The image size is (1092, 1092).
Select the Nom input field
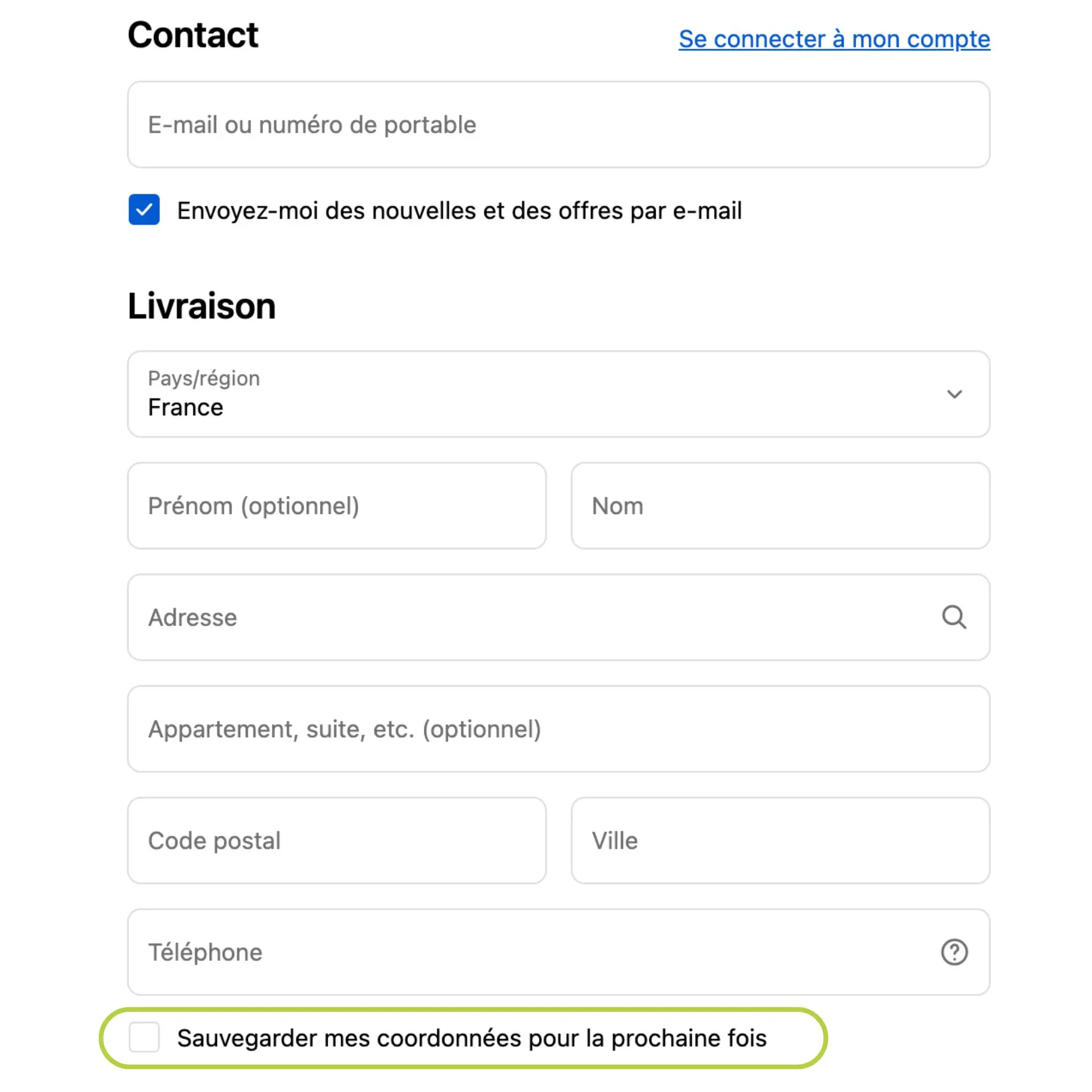pyautogui.click(x=780, y=506)
